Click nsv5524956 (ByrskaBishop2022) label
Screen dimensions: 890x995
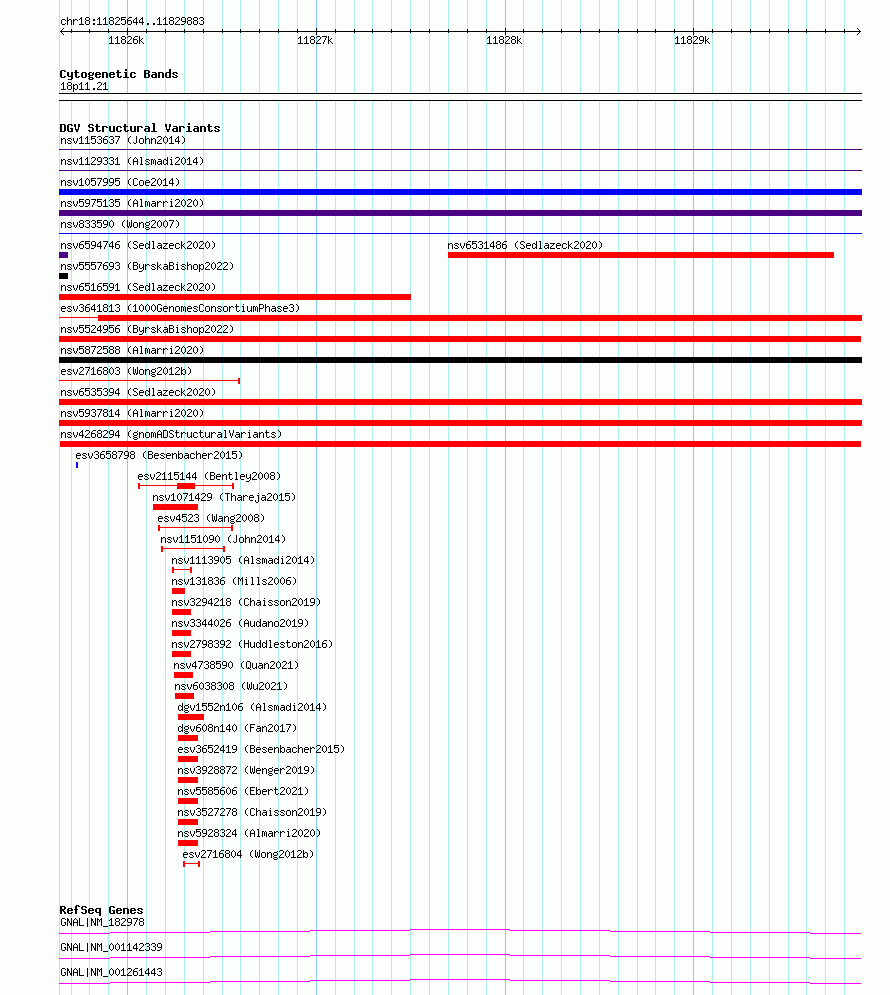147,329
